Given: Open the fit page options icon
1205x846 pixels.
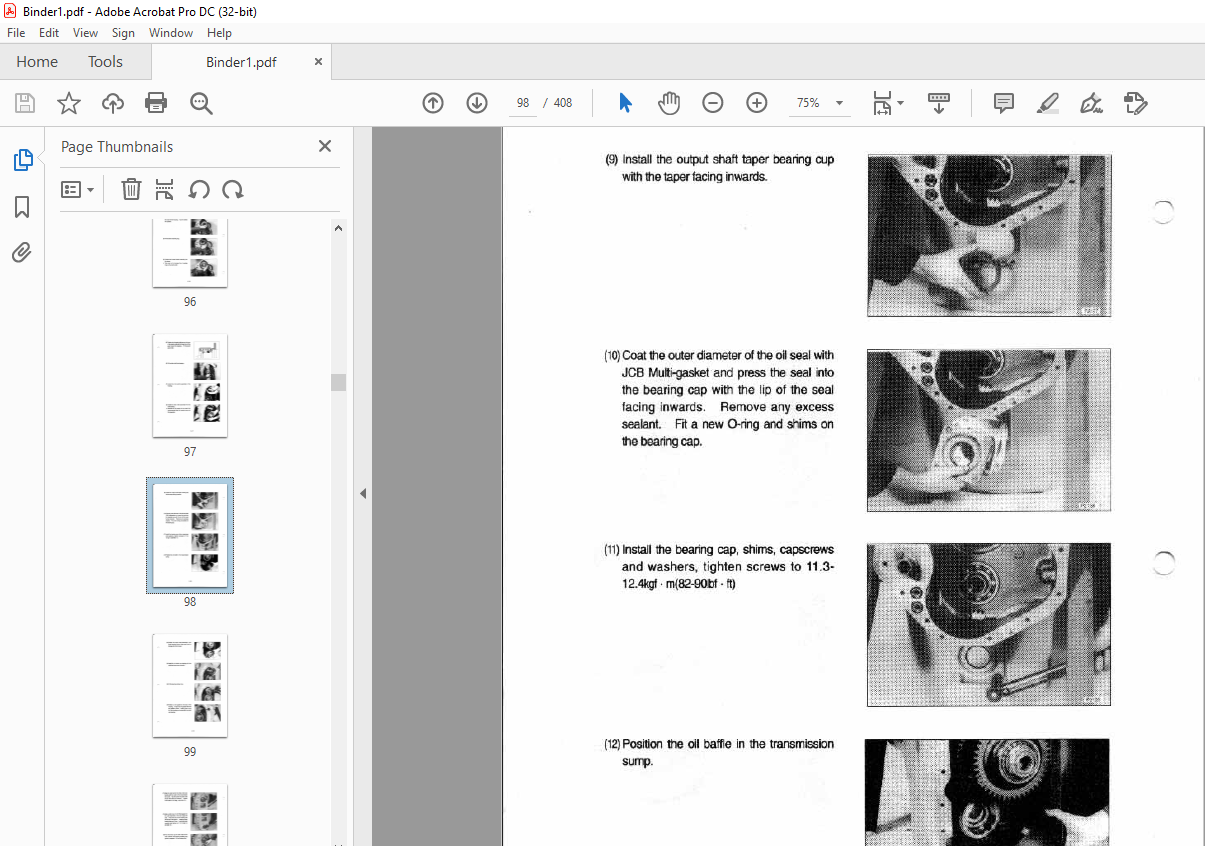Looking at the screenshot, I should click(887, 103).
